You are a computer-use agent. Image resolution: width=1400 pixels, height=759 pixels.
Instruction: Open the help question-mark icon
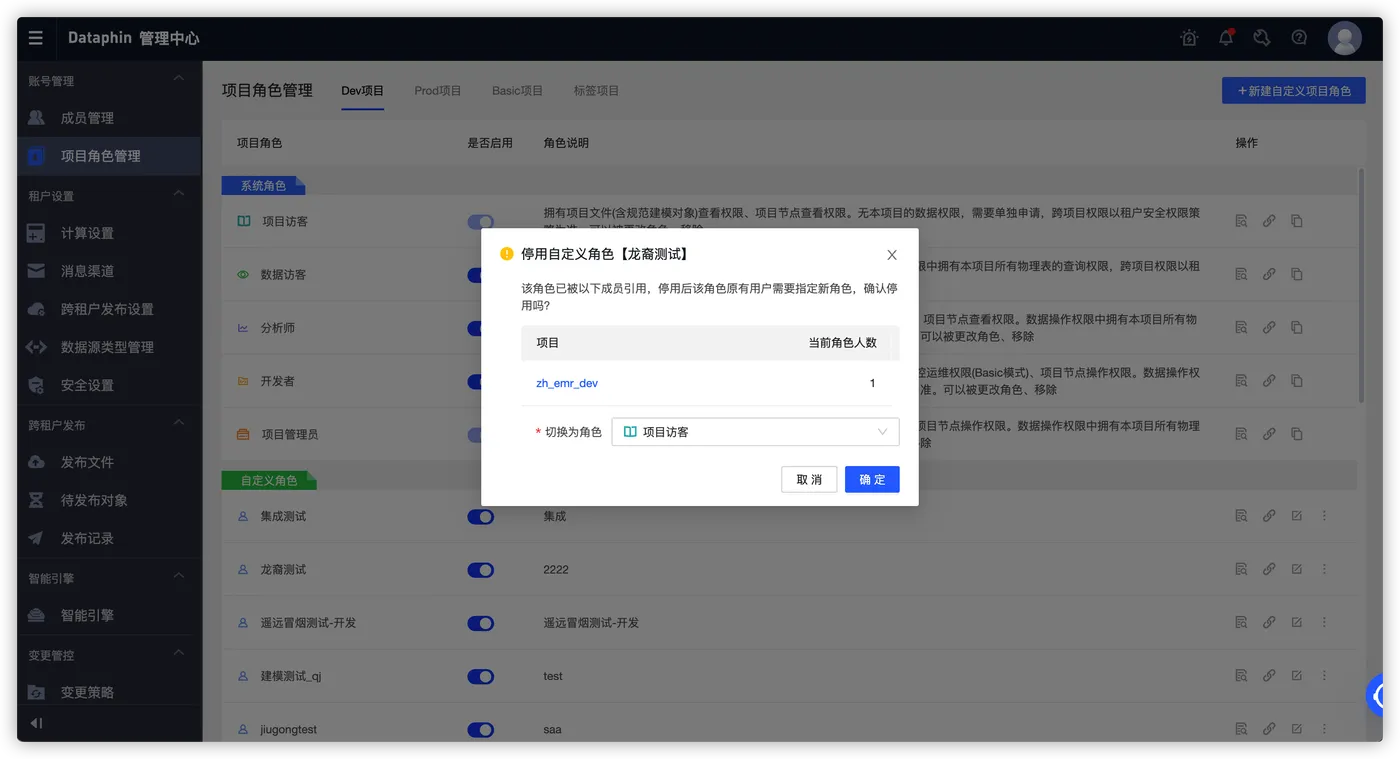[1299, 38]
